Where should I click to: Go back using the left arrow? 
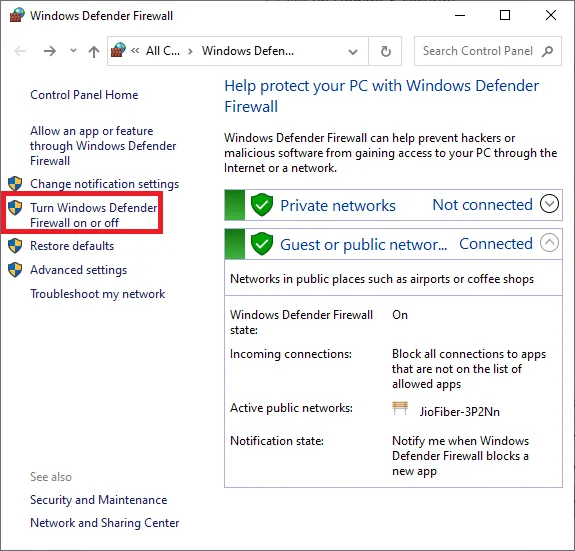pos(20,51)
